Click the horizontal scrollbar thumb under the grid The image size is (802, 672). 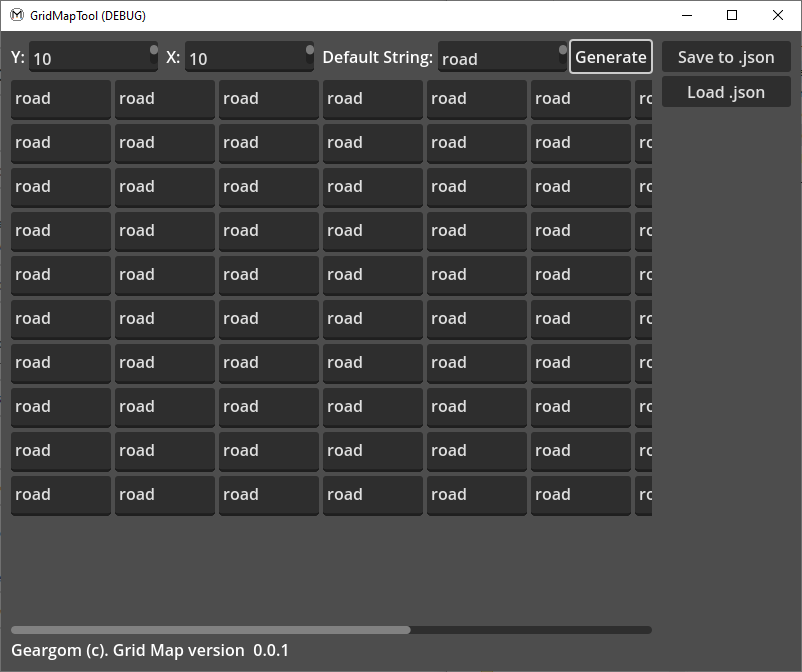click(211, 630)
